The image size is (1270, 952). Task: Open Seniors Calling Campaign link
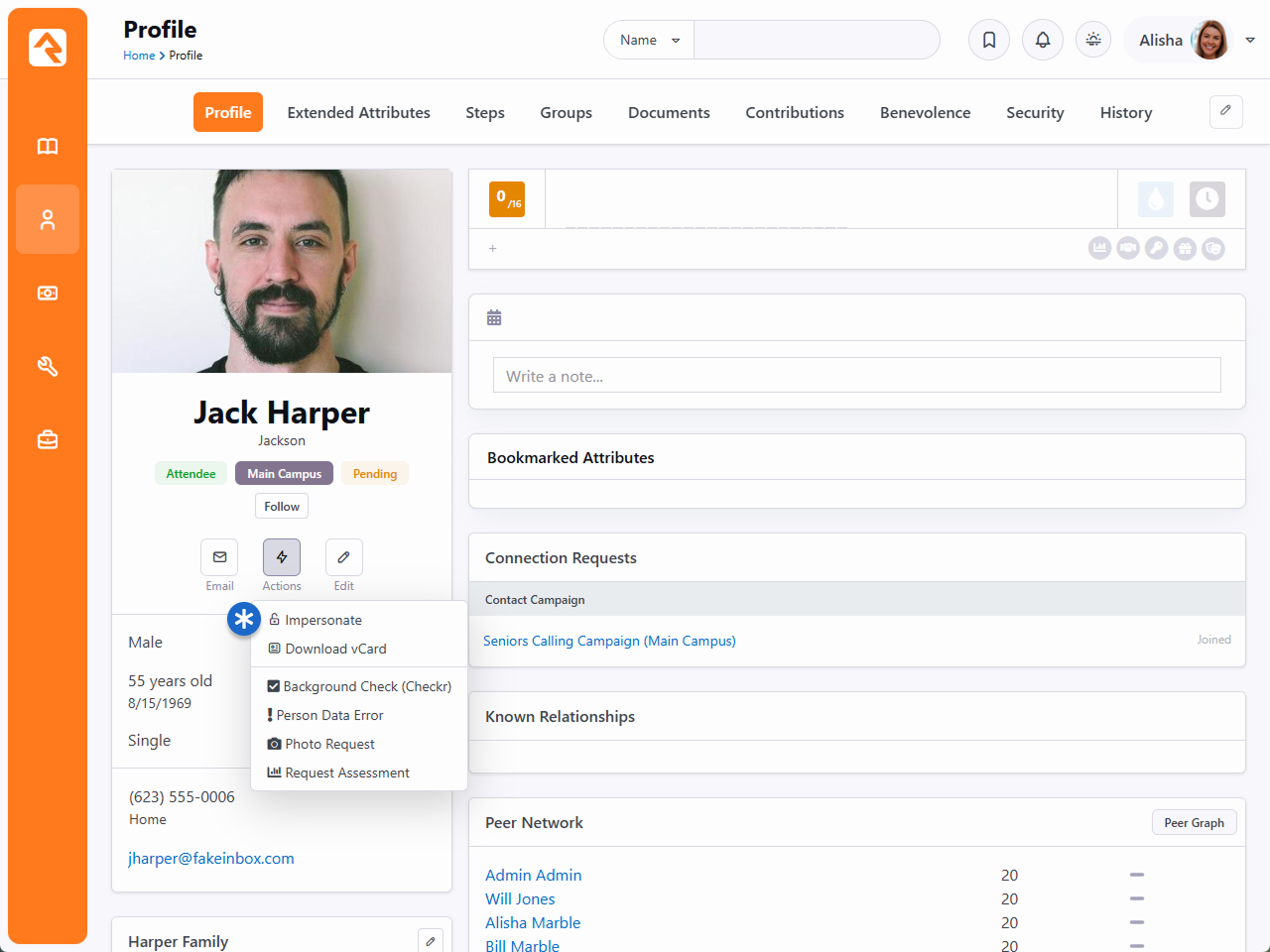click(x=609, y=641)
